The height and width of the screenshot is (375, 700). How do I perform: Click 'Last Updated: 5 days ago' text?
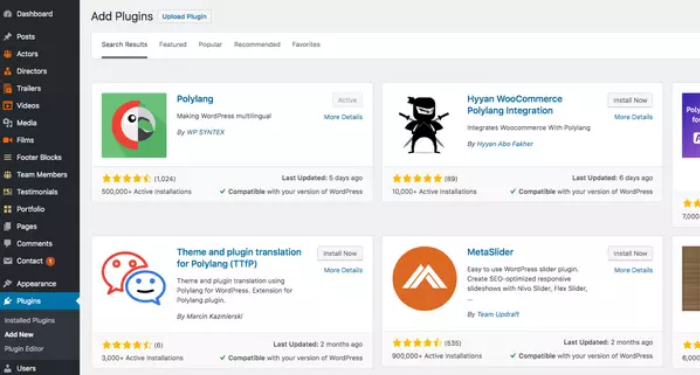(322, 178)
